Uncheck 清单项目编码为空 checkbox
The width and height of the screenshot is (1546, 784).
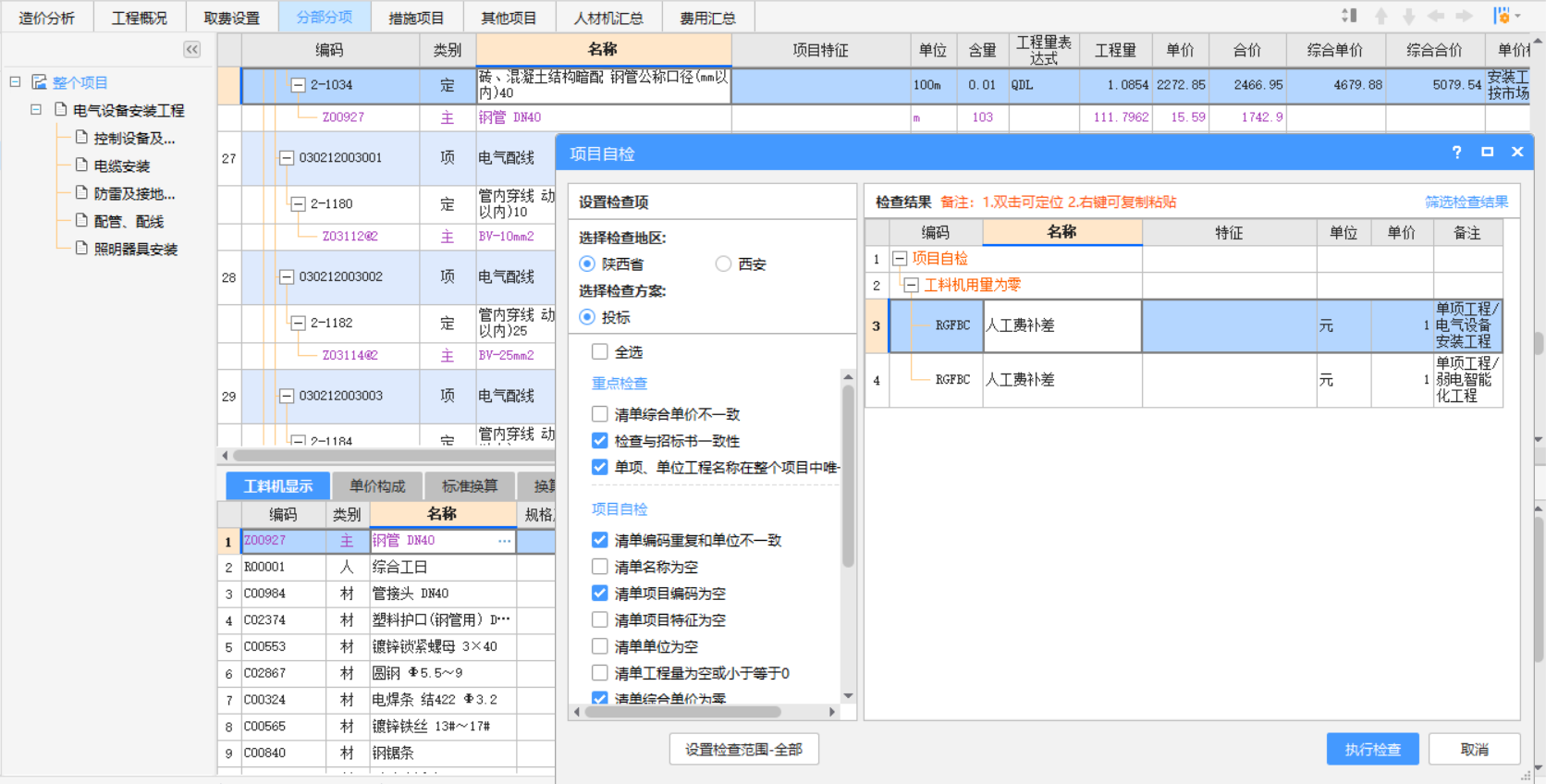tap(600, 594)
